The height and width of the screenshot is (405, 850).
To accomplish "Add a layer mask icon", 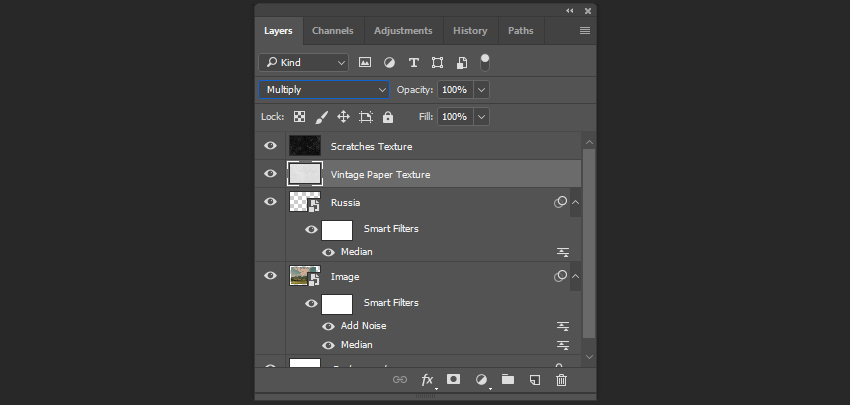I will (x=453, y=380).
